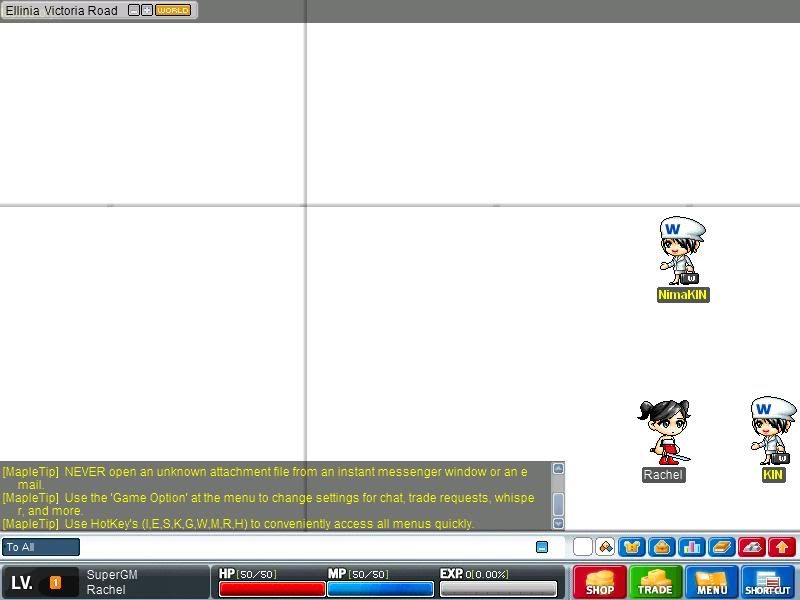Open the TRADE button
800x600 pixels.
[656, 582]
